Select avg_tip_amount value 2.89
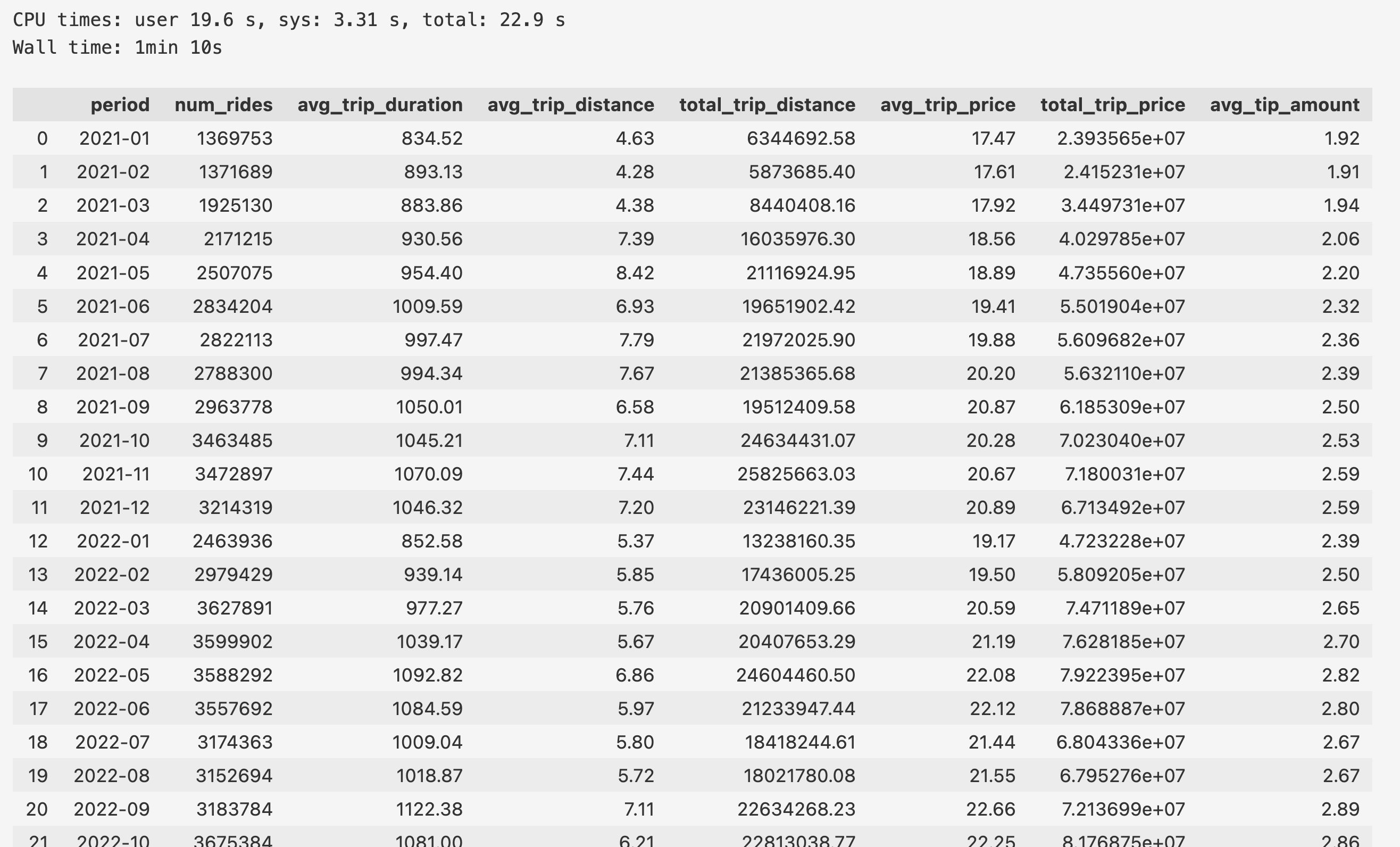This screenshot has width=1400, height=847. pyautogui.click(x=1340, y=809)
